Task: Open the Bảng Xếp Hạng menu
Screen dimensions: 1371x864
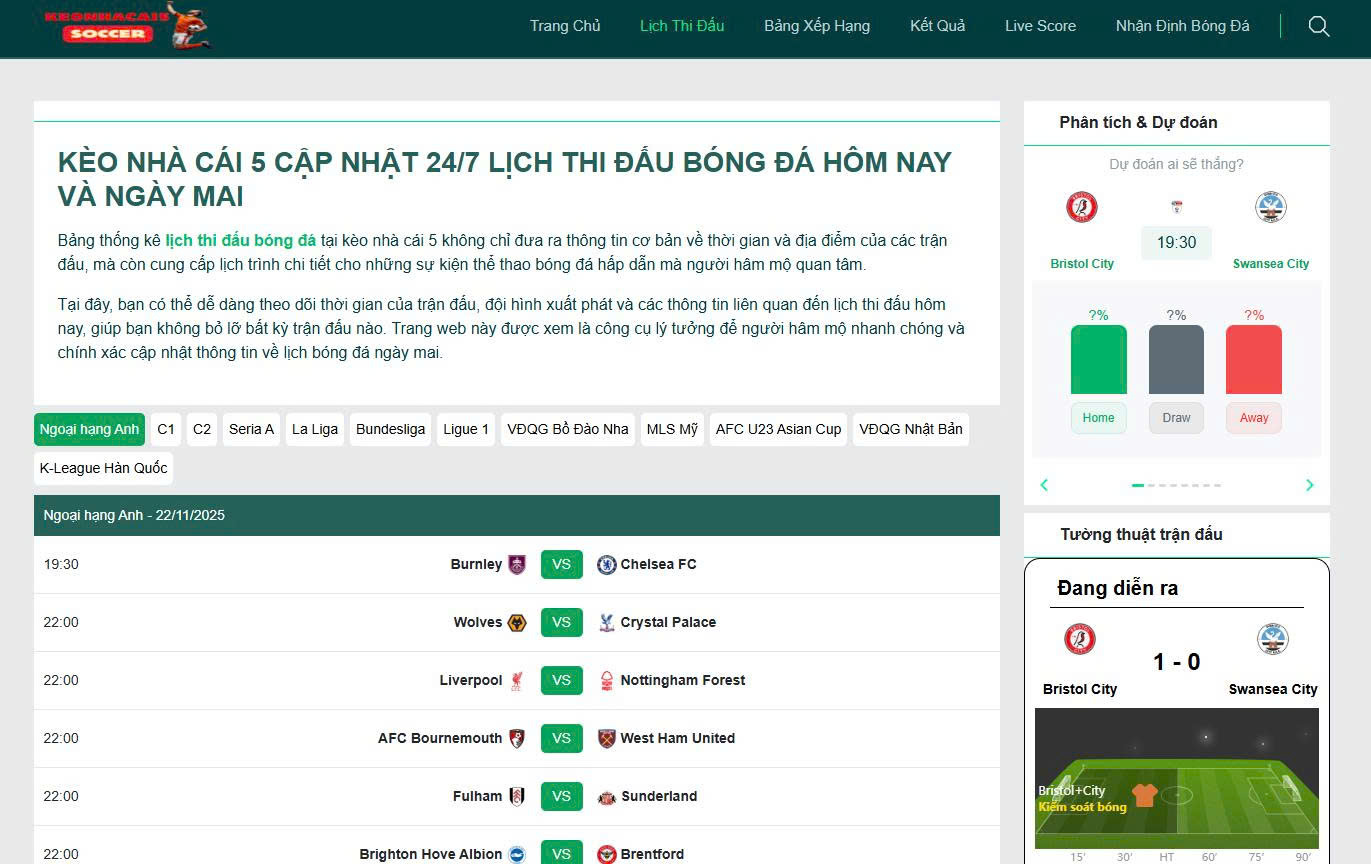Action: [x=816, y=26]
